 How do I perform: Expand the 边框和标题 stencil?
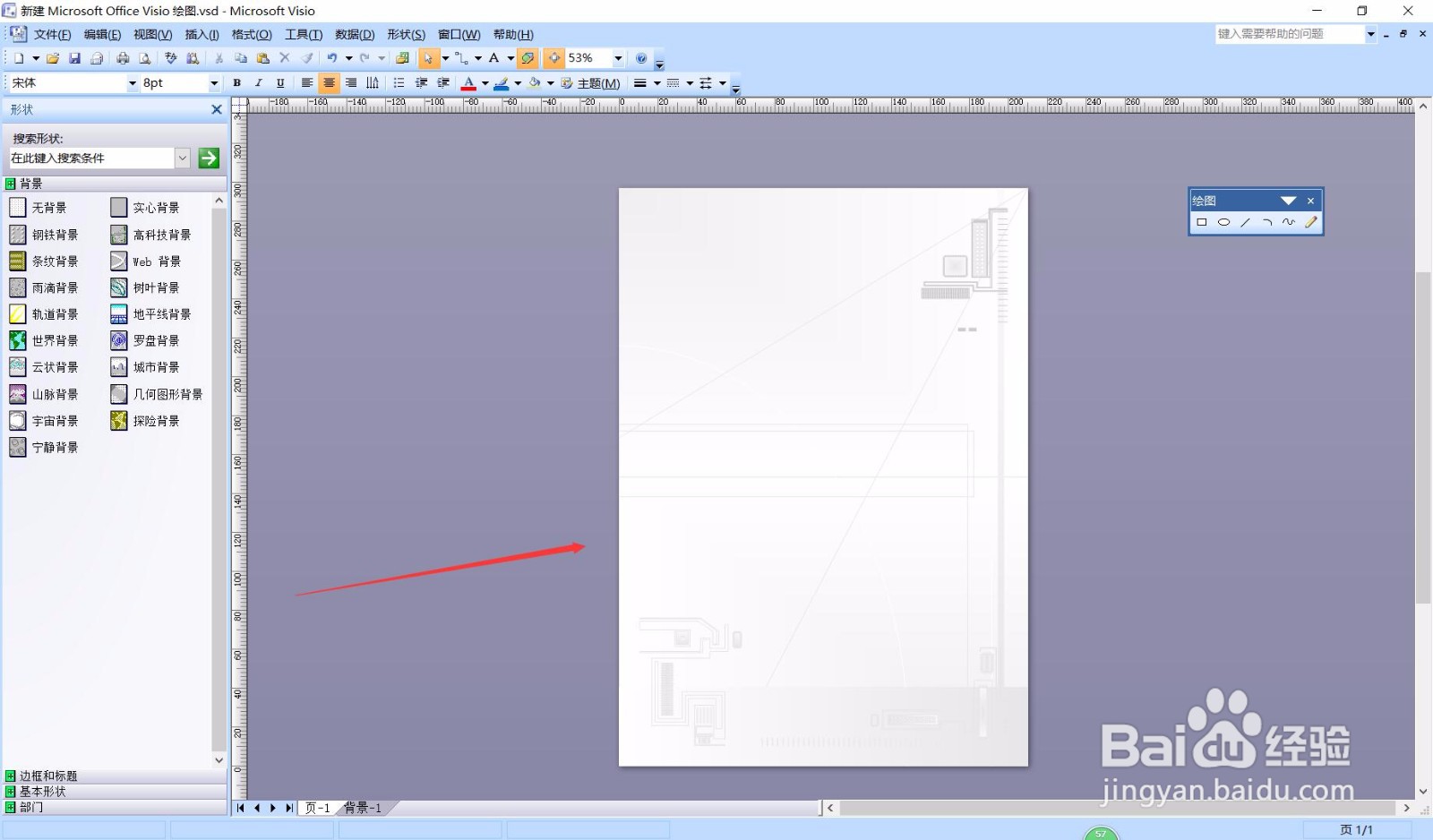coord(115,776)
